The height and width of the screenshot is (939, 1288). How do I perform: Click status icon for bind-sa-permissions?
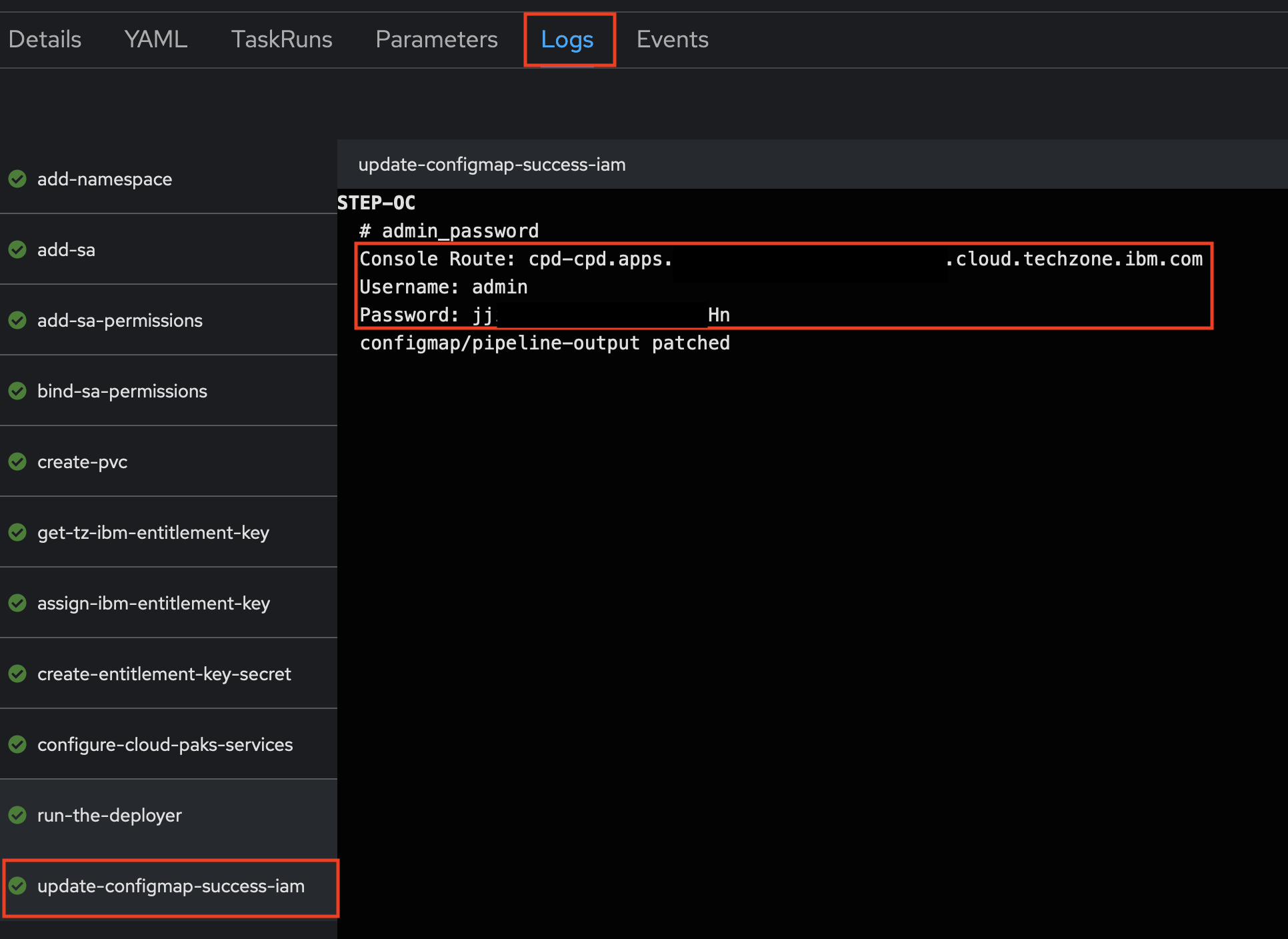[x=17, y=391]
